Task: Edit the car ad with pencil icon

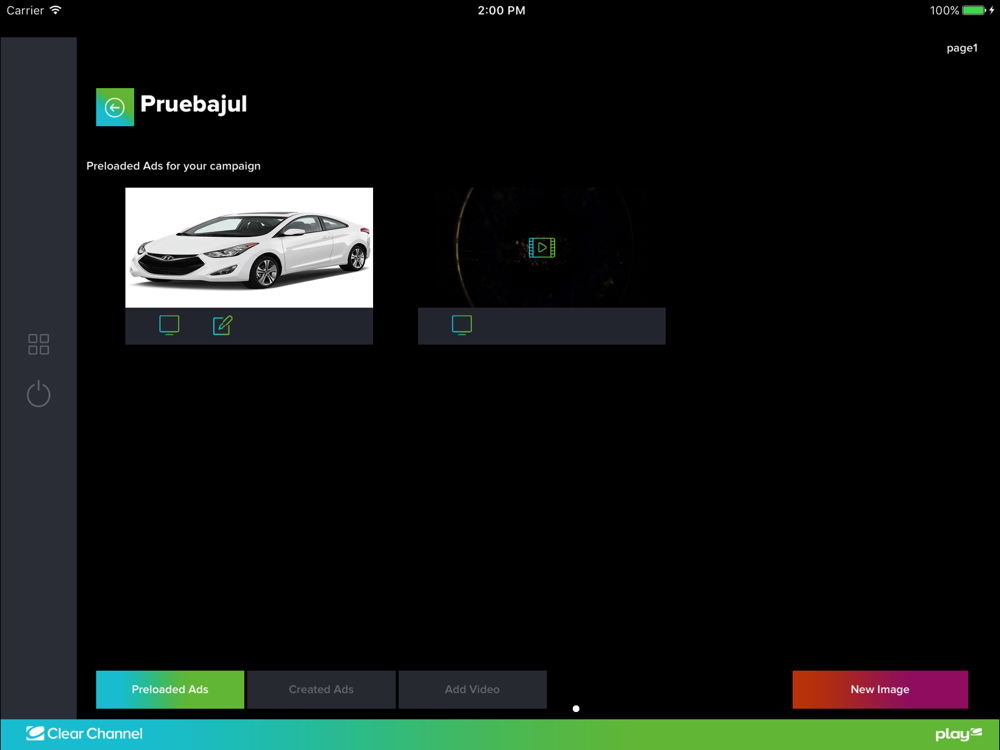Action: point(223,325)
